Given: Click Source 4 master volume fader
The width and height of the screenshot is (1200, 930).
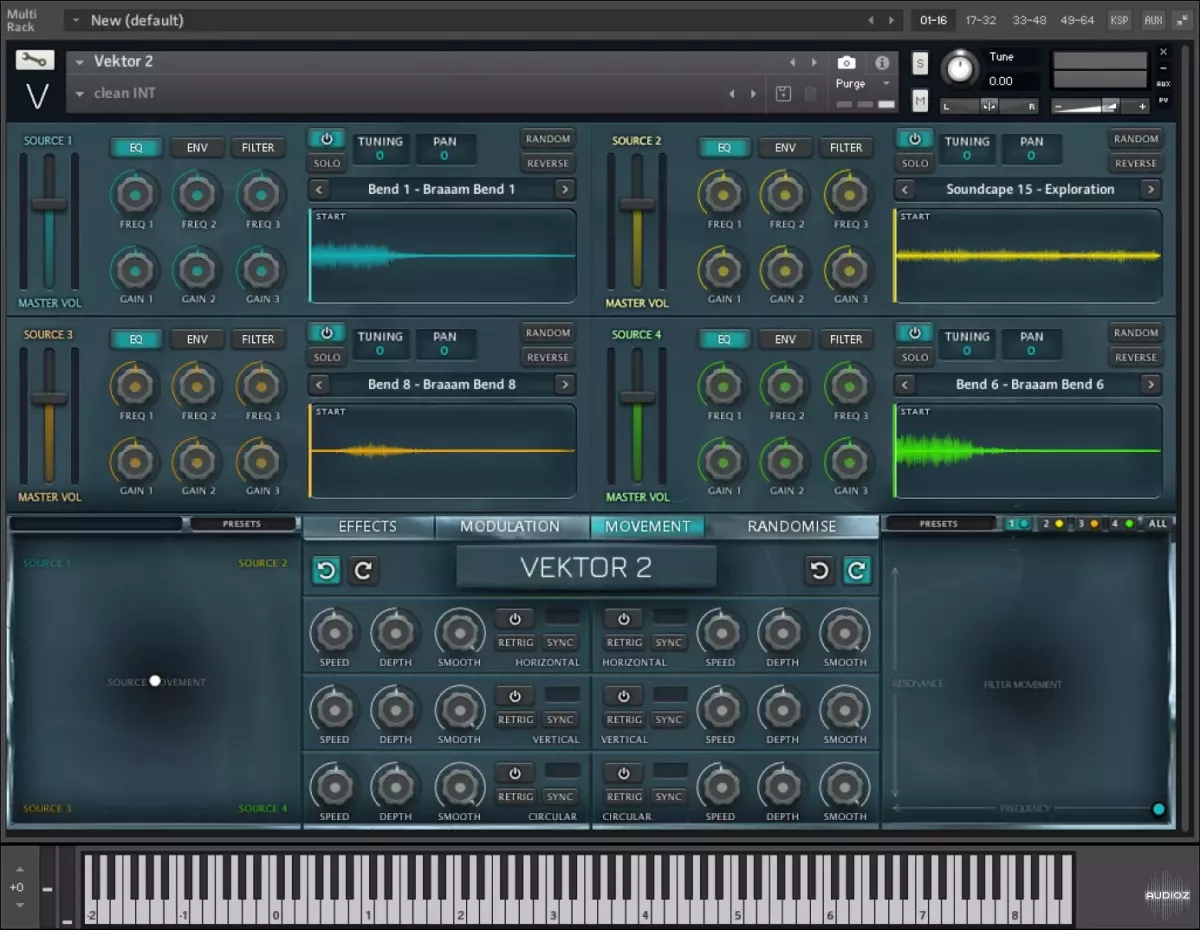Looking at the screenshot, I should [637, 398].
